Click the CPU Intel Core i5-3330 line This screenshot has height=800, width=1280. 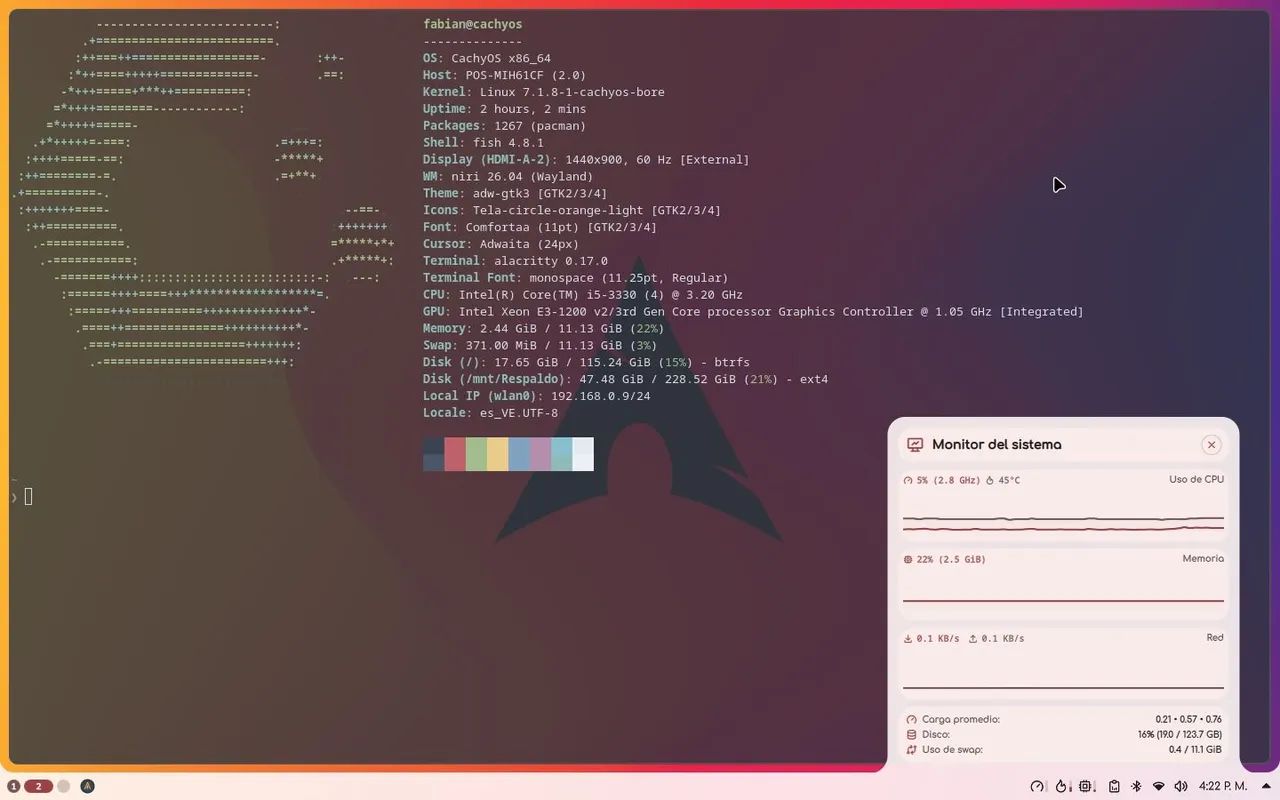click(583, 295)
